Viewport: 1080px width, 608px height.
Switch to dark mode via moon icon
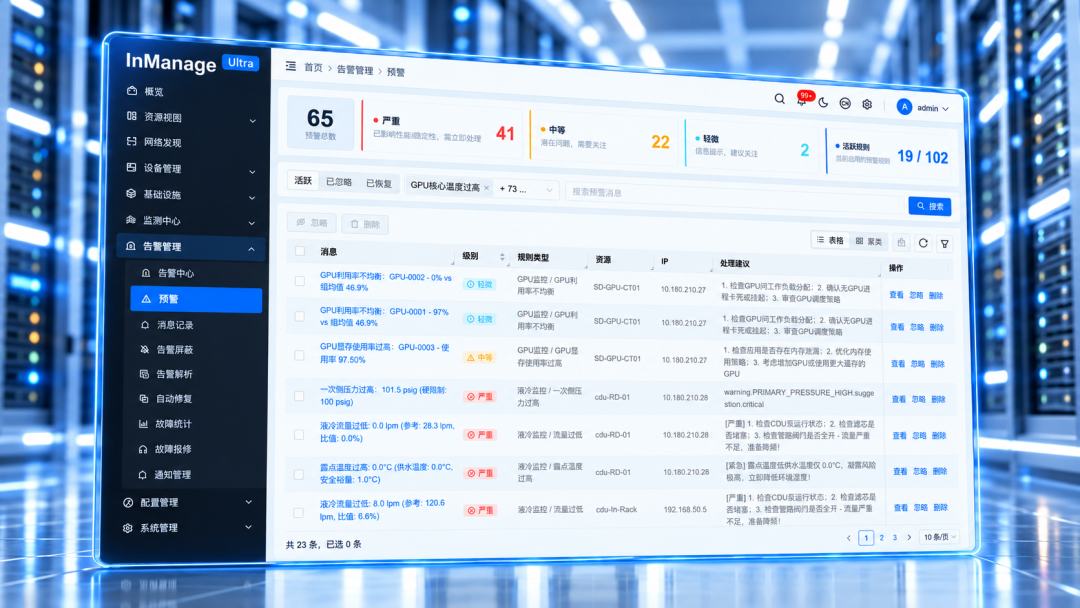point(823,103)
